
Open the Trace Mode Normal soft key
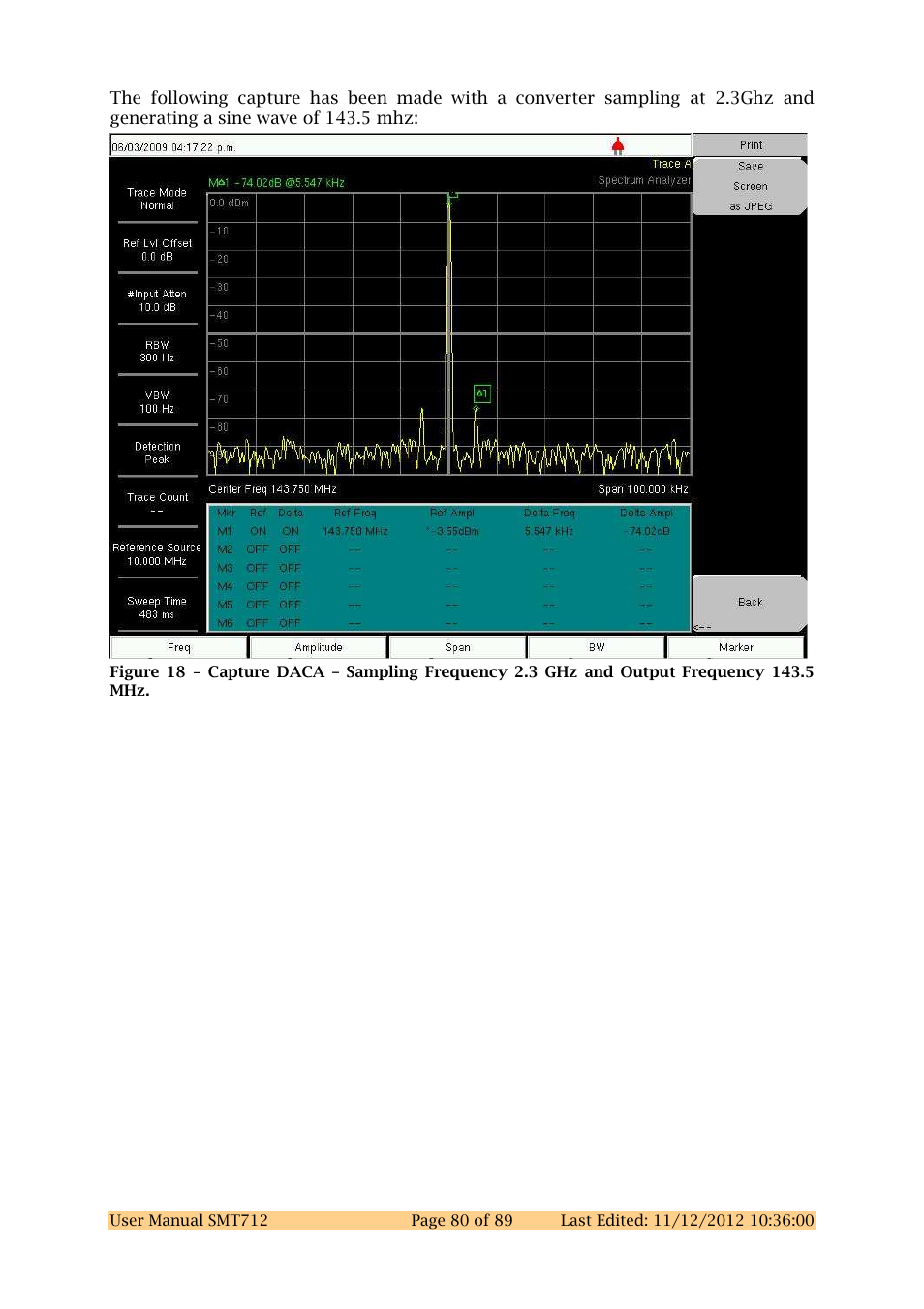(x=157, y=199)
